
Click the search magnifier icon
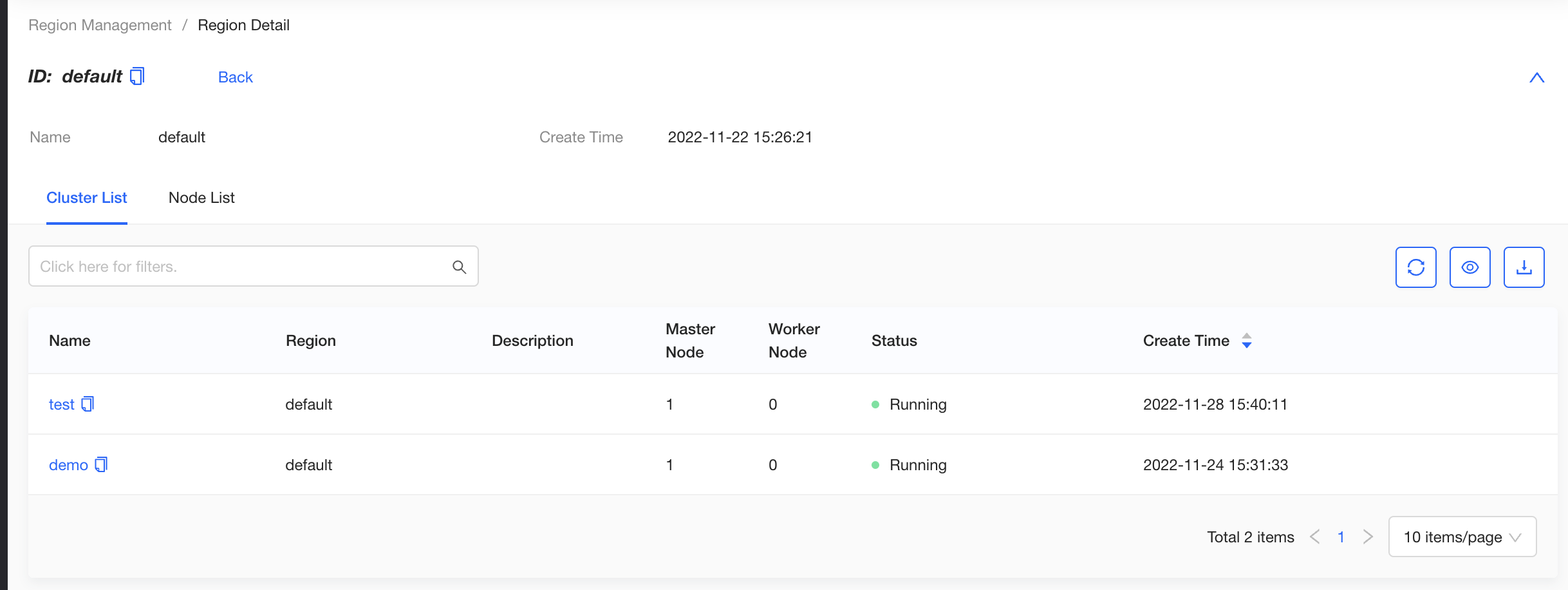[459, 267]
